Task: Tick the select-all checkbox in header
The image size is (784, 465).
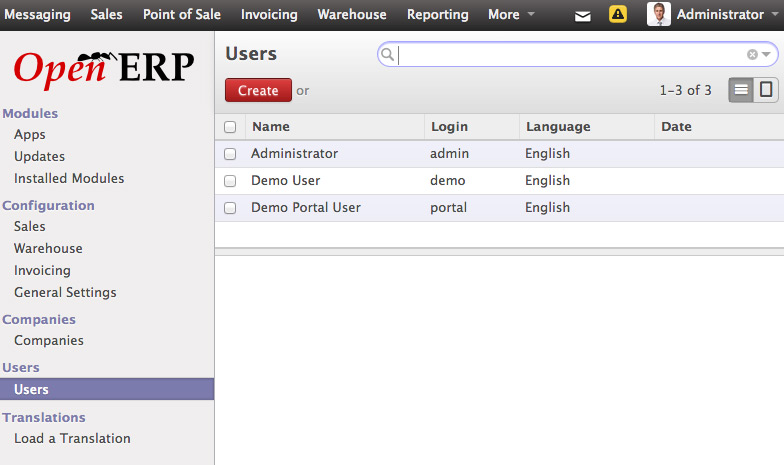Action: coord(231,127)
